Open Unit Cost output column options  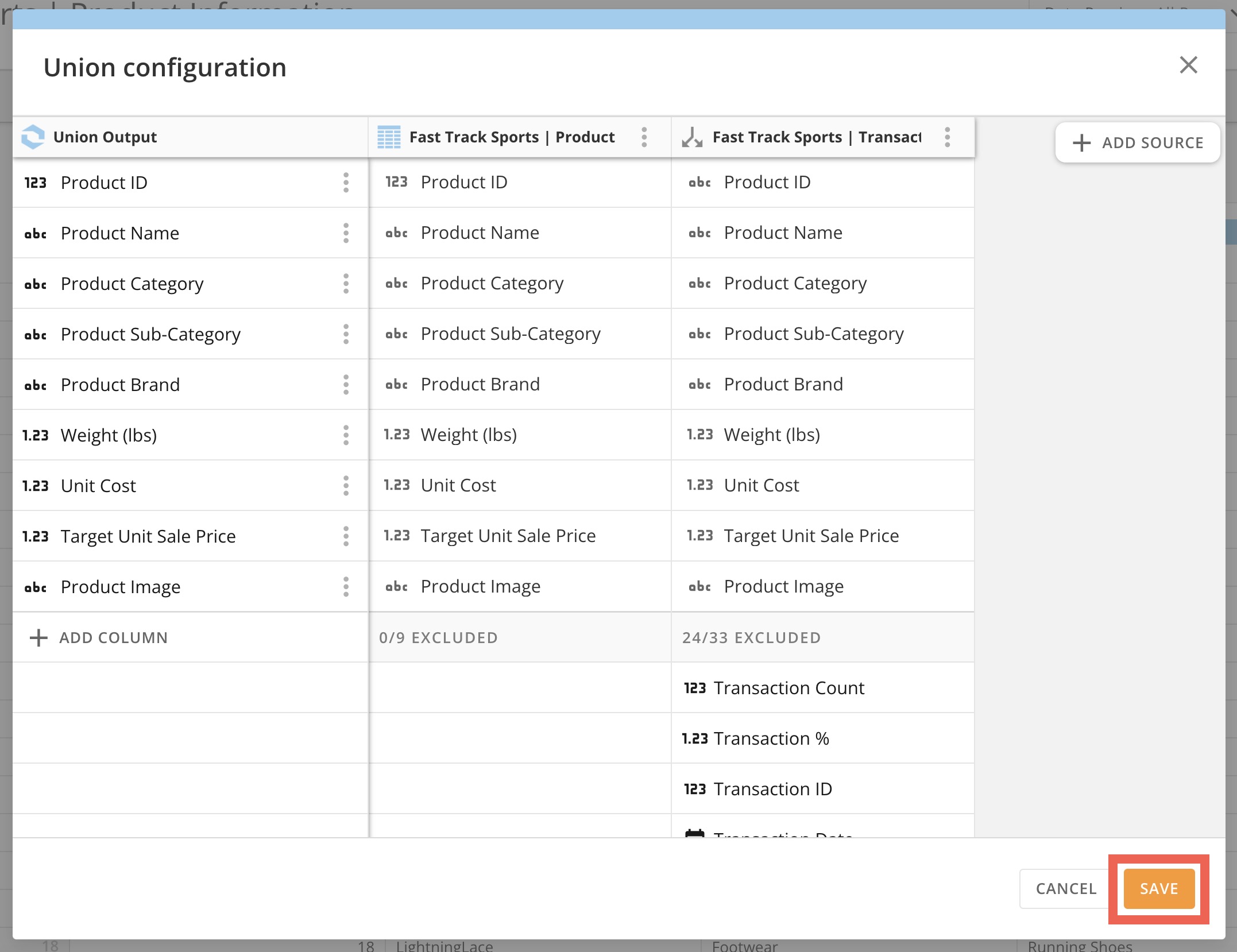pos(346,486)
